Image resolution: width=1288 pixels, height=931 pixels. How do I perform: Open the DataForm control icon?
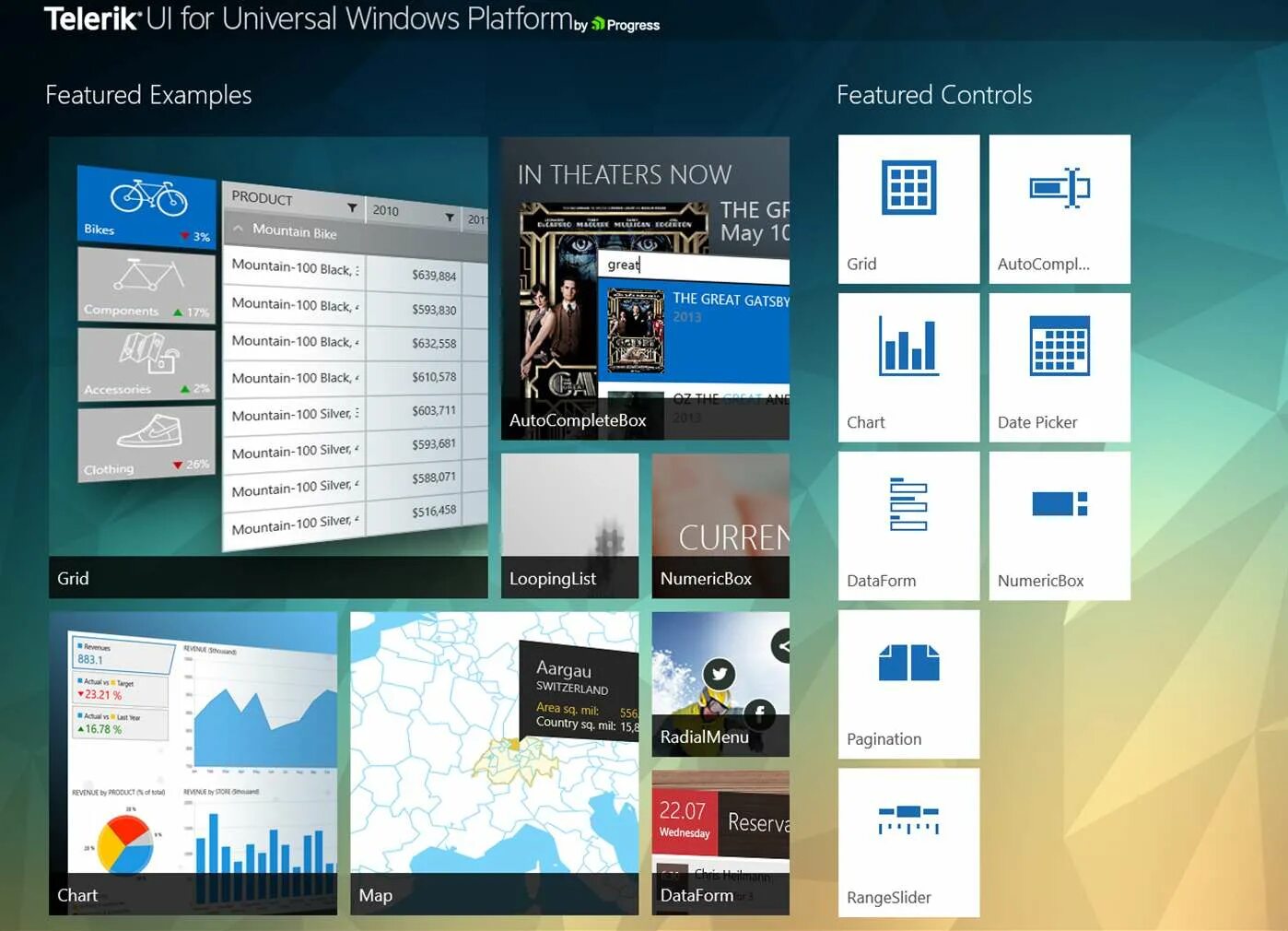(908, 504)
